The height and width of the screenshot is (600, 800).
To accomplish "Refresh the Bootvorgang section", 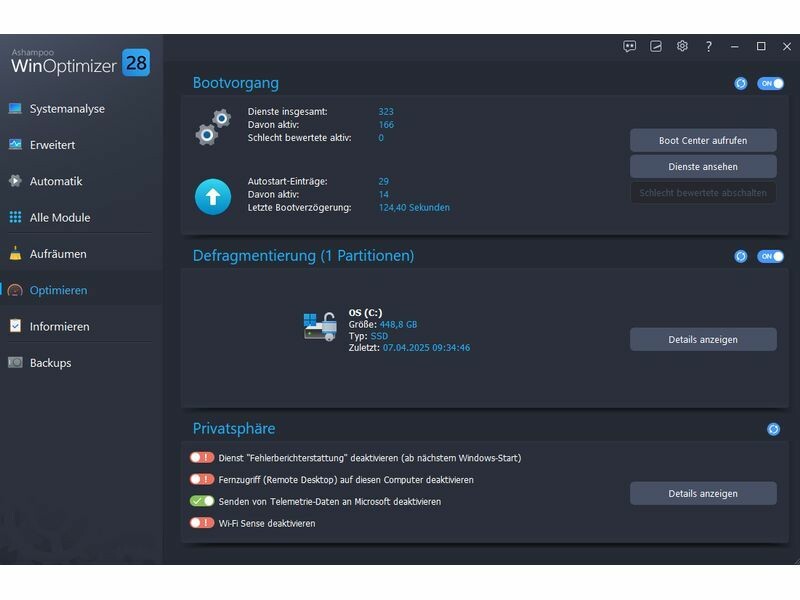I will (x=741, y=84).
